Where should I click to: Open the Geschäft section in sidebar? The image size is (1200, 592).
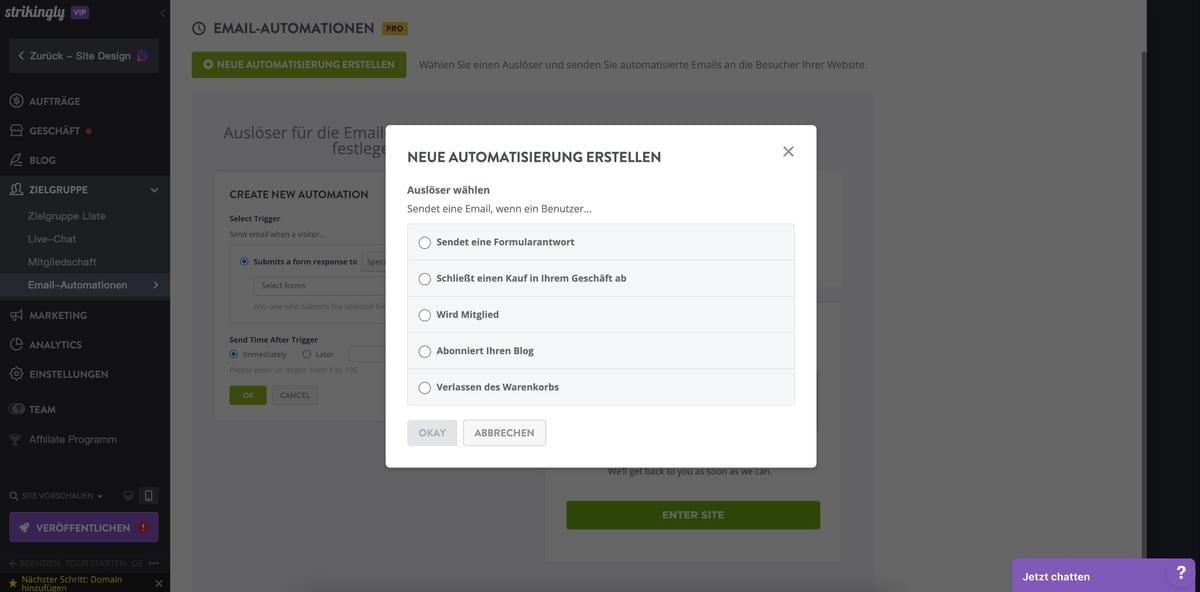tap(42, 129)
